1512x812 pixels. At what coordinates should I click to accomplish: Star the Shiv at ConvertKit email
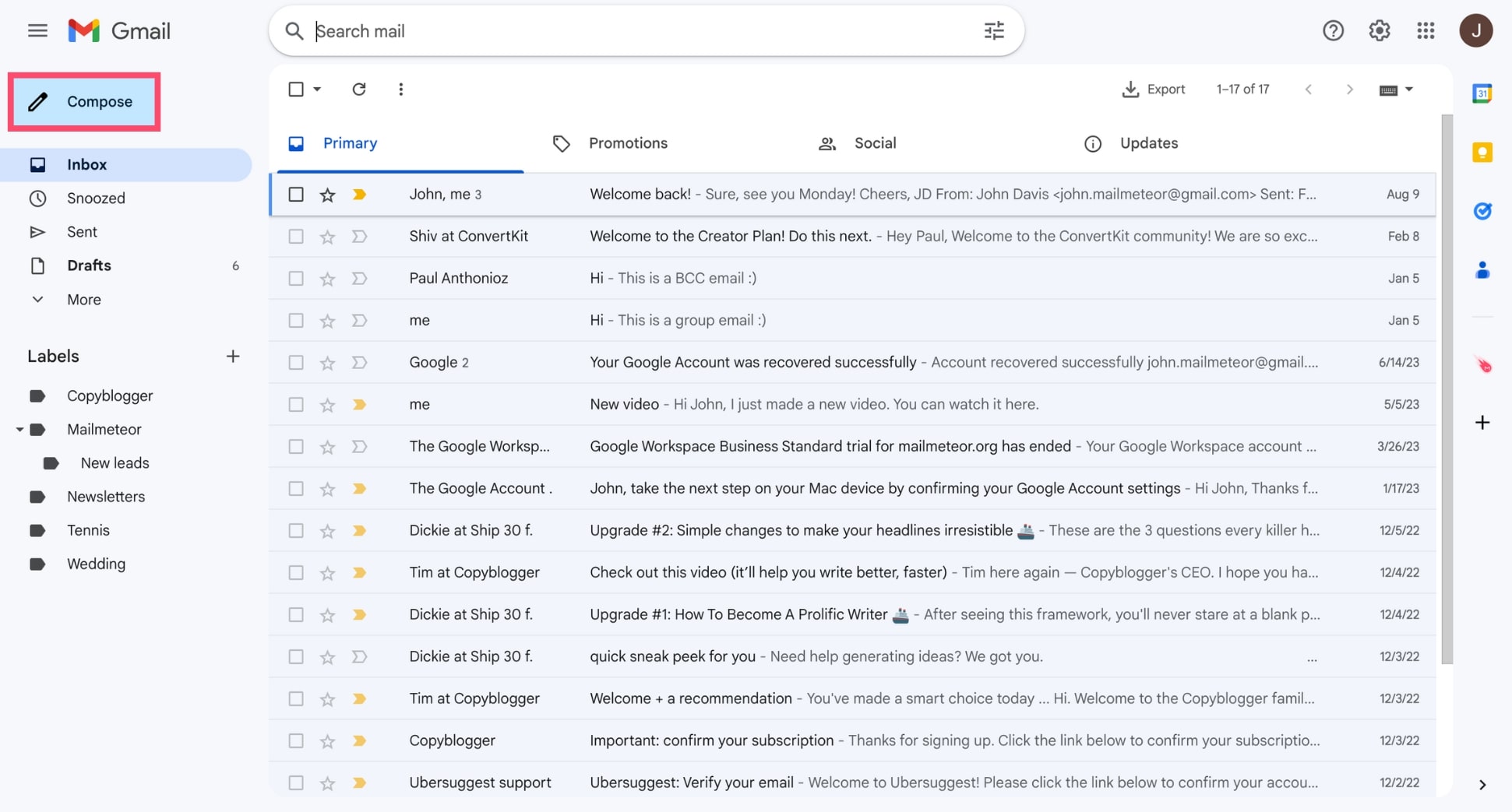pos(327,237)
